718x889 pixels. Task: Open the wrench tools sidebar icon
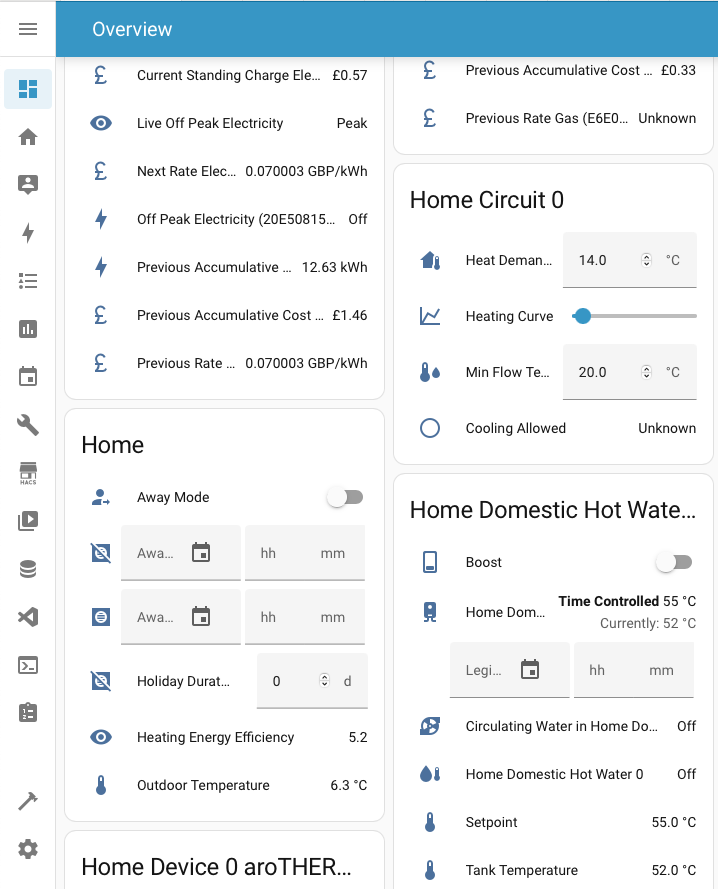pos(28,425)
